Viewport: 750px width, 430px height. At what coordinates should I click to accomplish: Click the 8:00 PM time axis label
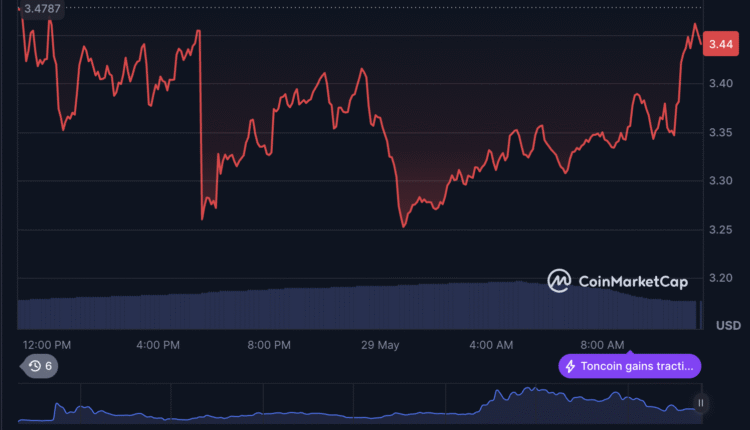[x=268, y=345]
